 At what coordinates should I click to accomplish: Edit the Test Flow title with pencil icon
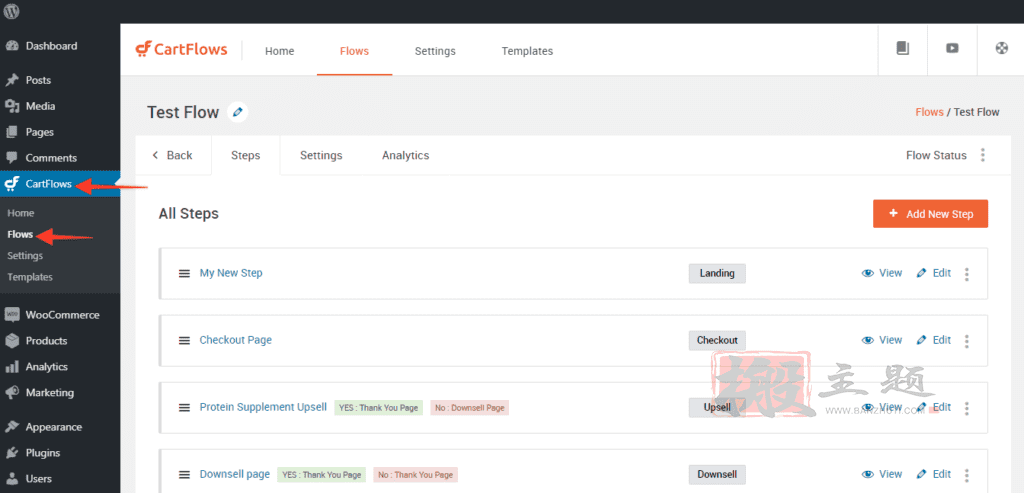coord(238,112)
